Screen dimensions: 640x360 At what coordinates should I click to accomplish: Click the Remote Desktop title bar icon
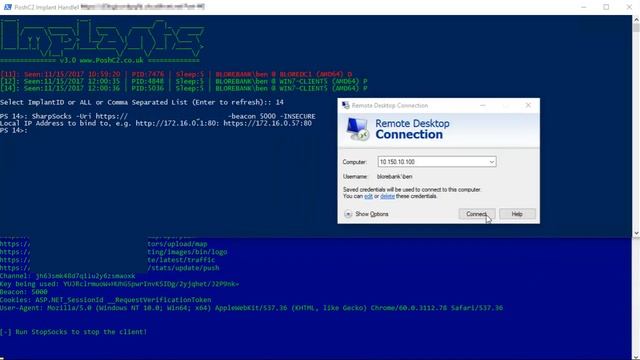click(x=345, y=105)
